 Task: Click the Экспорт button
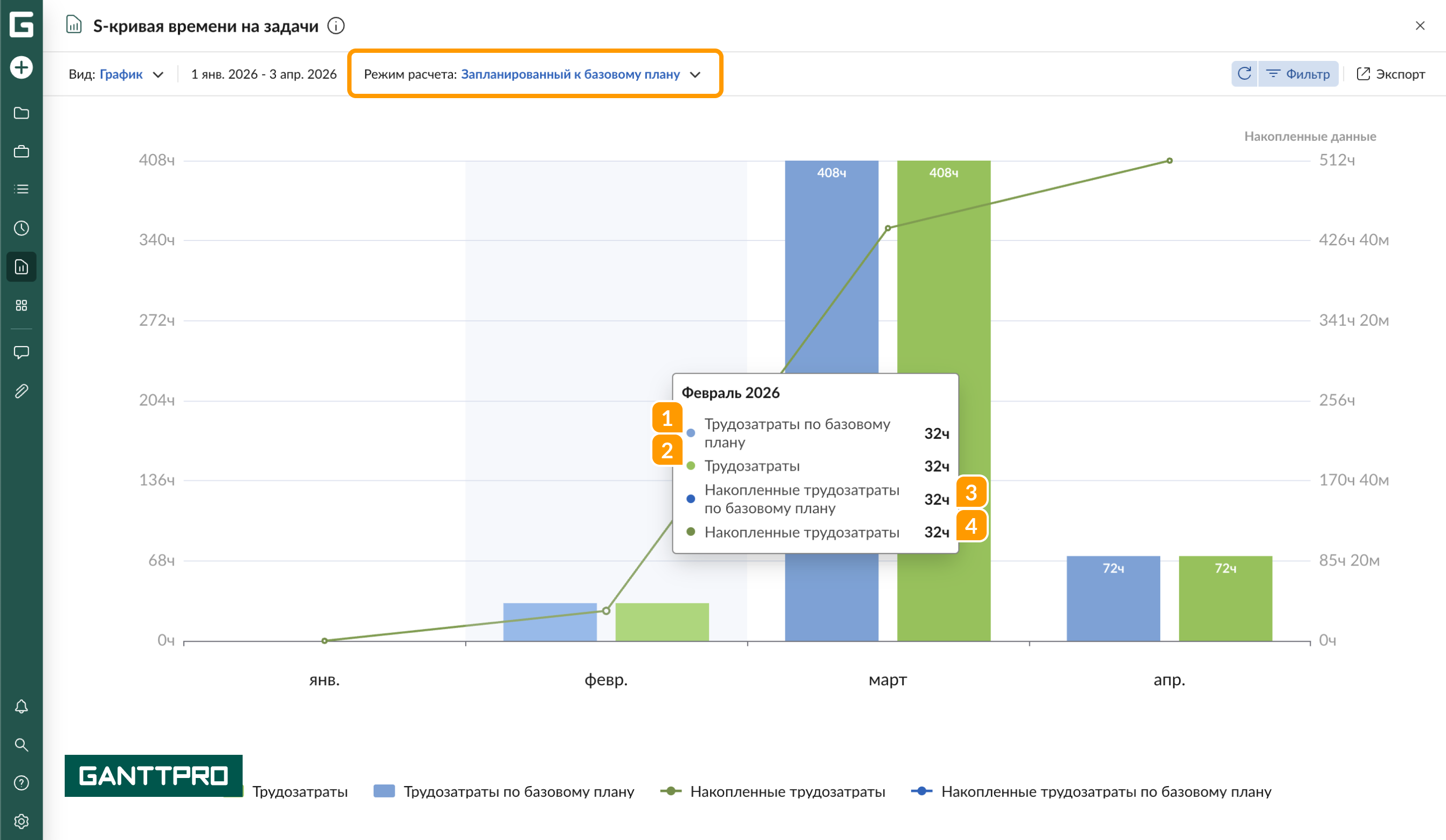[x=1390, y=74]
